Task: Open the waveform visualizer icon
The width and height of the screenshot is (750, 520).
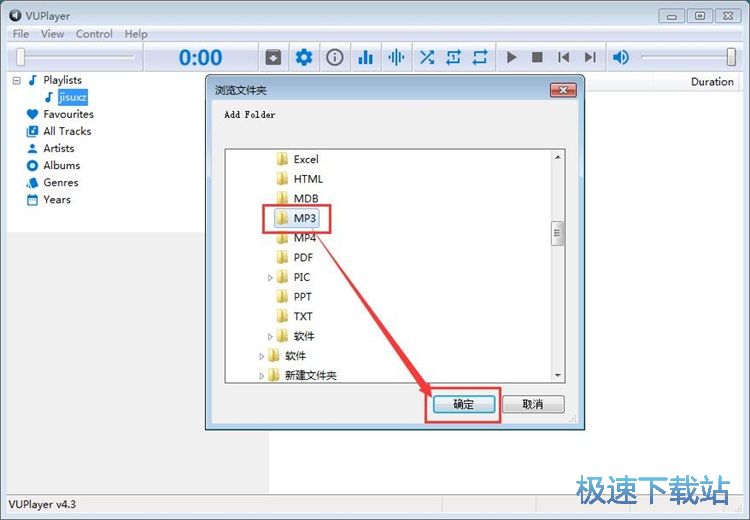Action: 396,57
